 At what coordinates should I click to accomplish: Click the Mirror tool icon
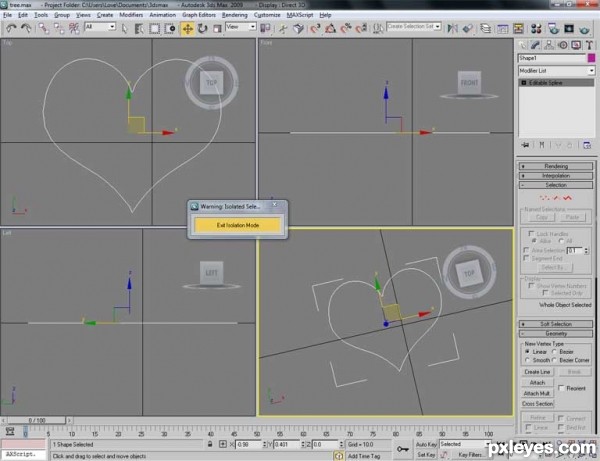453,28
